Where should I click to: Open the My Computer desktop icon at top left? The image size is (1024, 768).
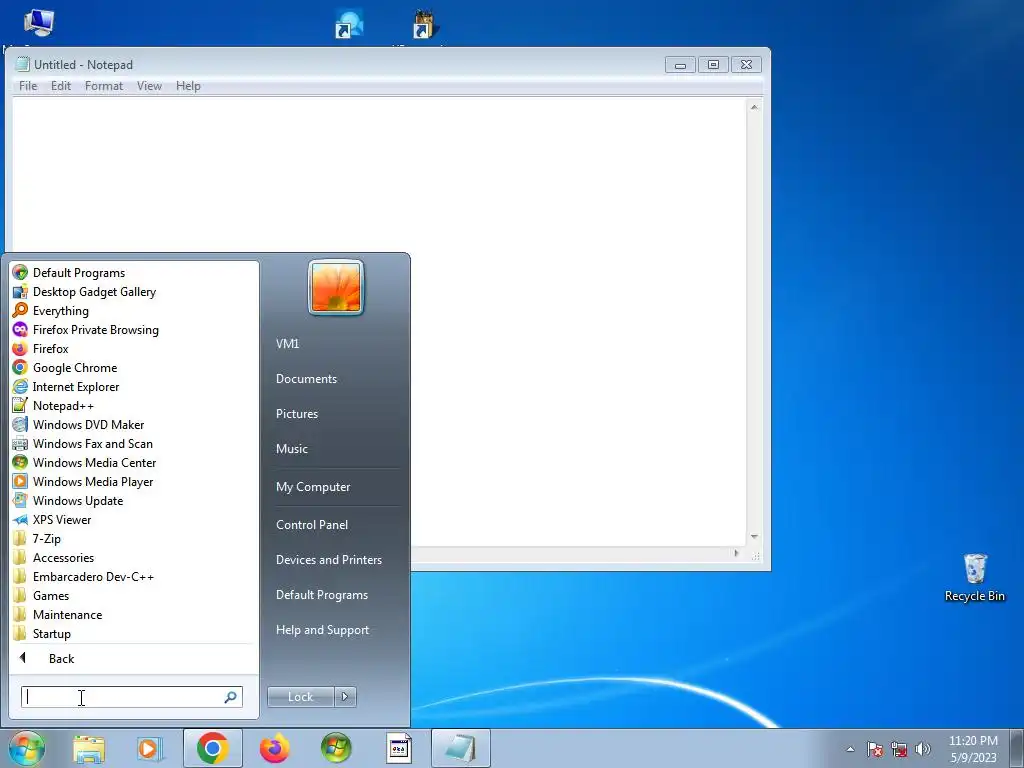tap(39, 24)
